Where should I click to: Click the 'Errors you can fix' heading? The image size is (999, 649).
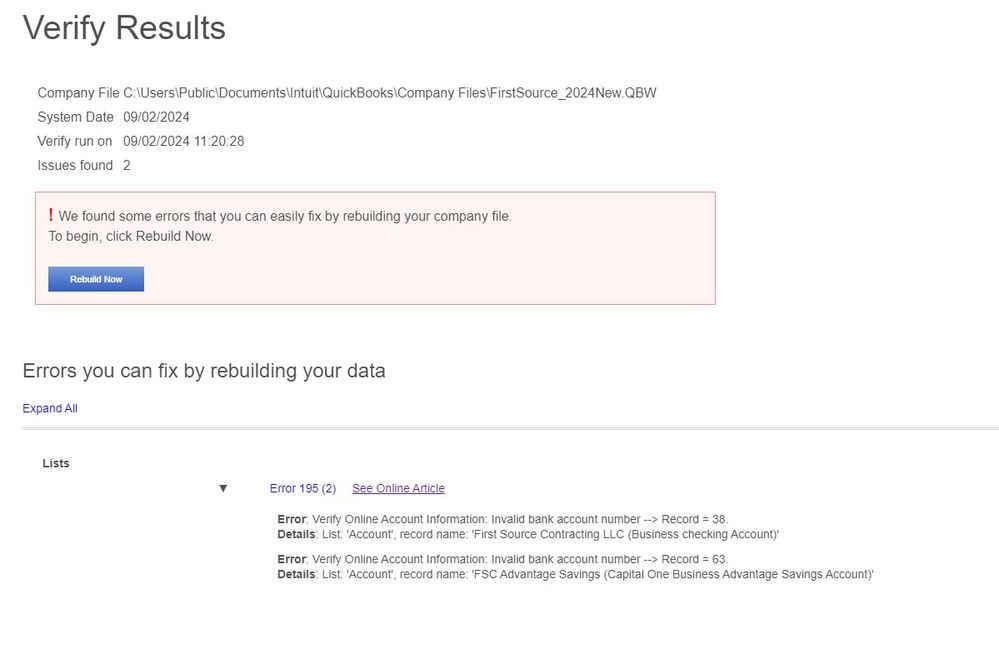tap(204, 371)
